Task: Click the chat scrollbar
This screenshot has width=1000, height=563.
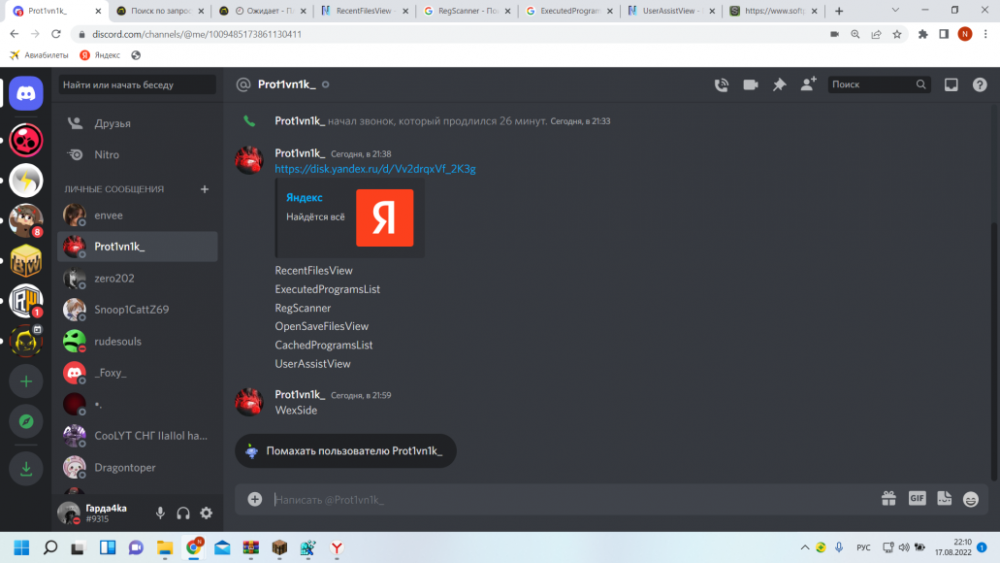Action: (x=993, y=351)
